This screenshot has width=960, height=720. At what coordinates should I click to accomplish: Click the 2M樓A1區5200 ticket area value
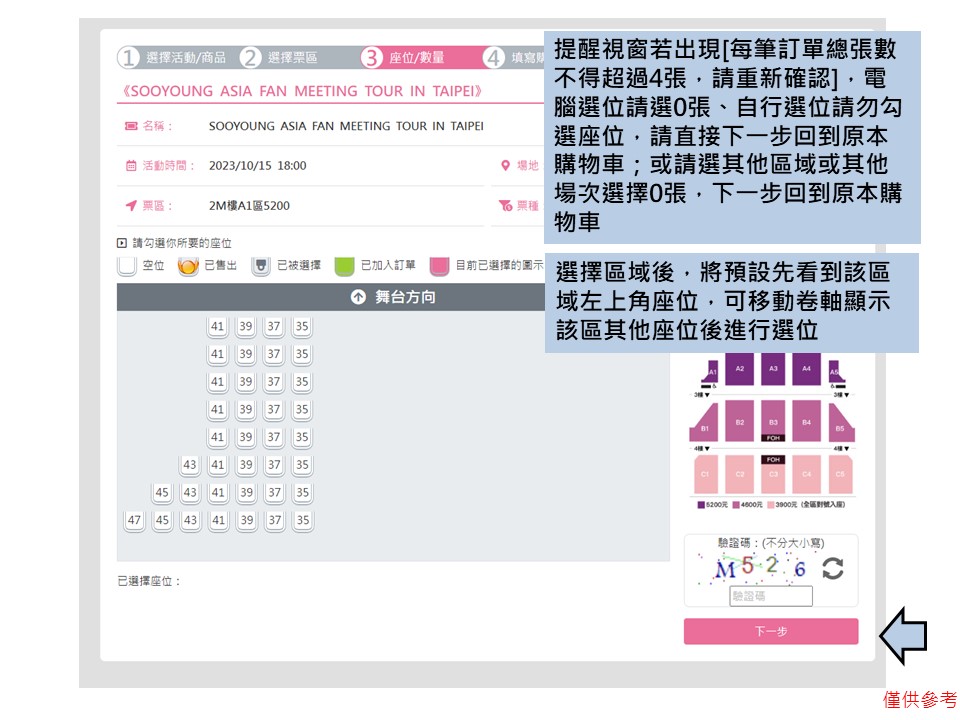point(249,206)
